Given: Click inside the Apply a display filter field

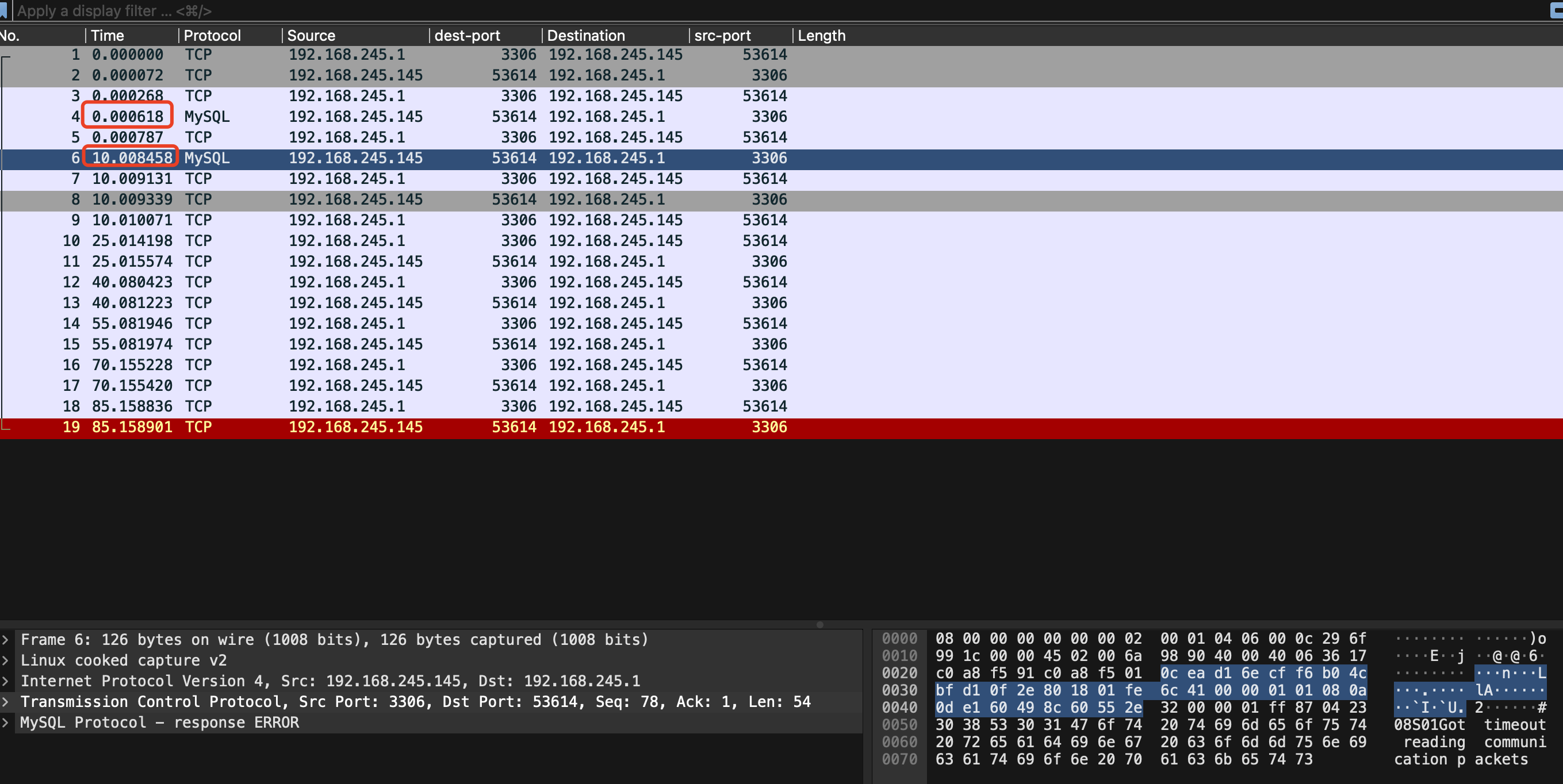Looking at the screenshot, I should 243,10.
